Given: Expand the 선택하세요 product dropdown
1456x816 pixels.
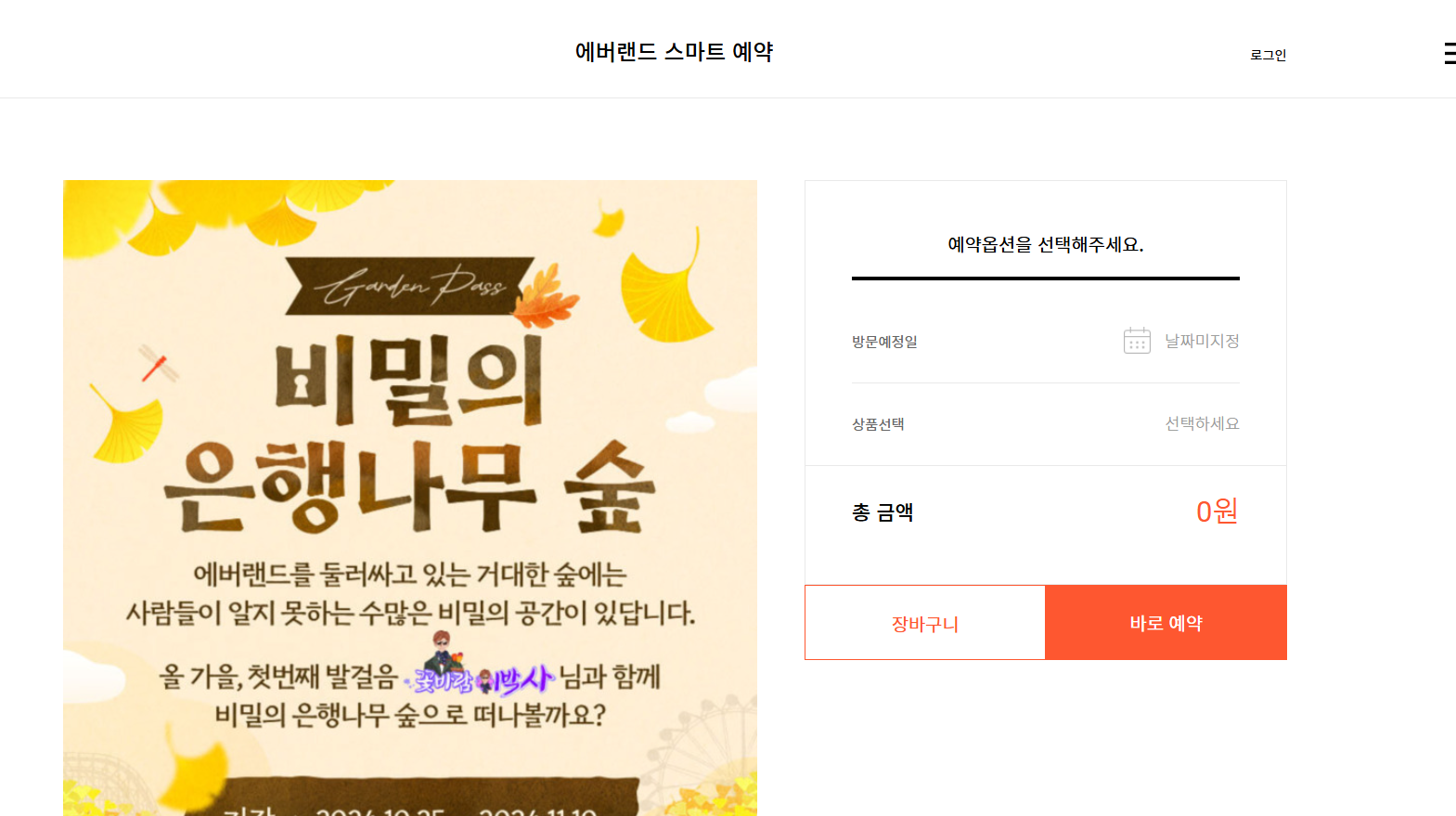Looking at the screenshot, I should [x=1200, y=423].
